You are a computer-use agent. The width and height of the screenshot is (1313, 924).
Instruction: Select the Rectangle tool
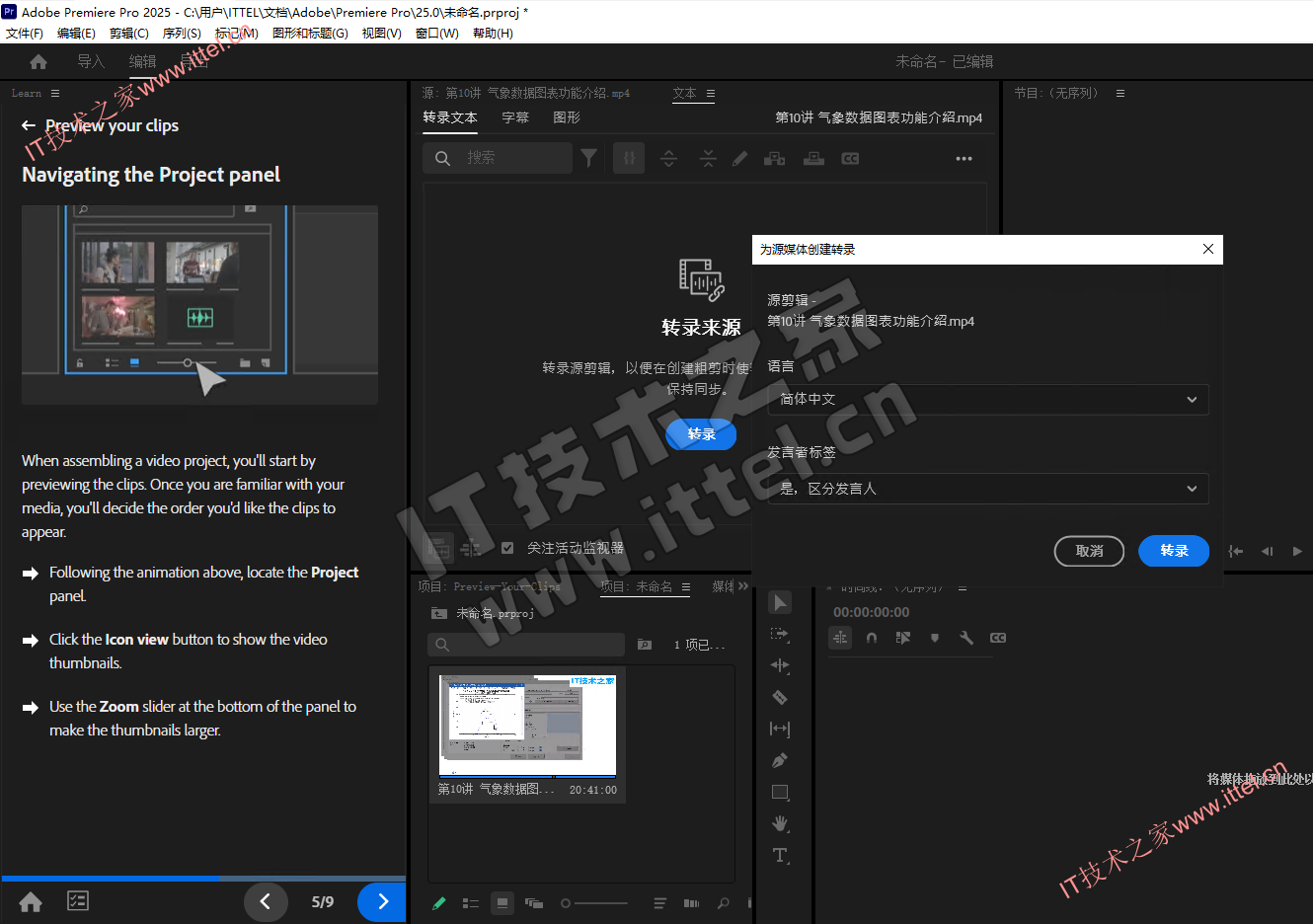click(780, 792)
